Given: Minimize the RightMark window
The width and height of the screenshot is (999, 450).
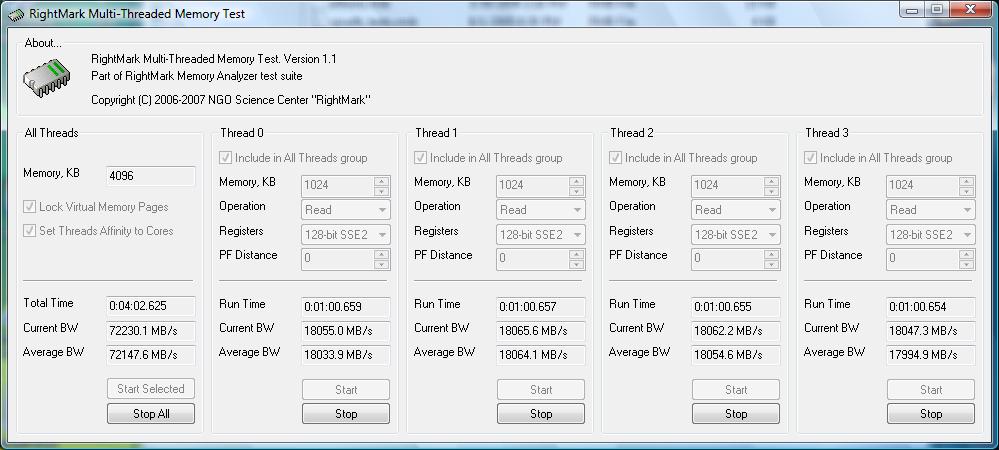Looking at the screenshot, I should (x=913, y=10).
